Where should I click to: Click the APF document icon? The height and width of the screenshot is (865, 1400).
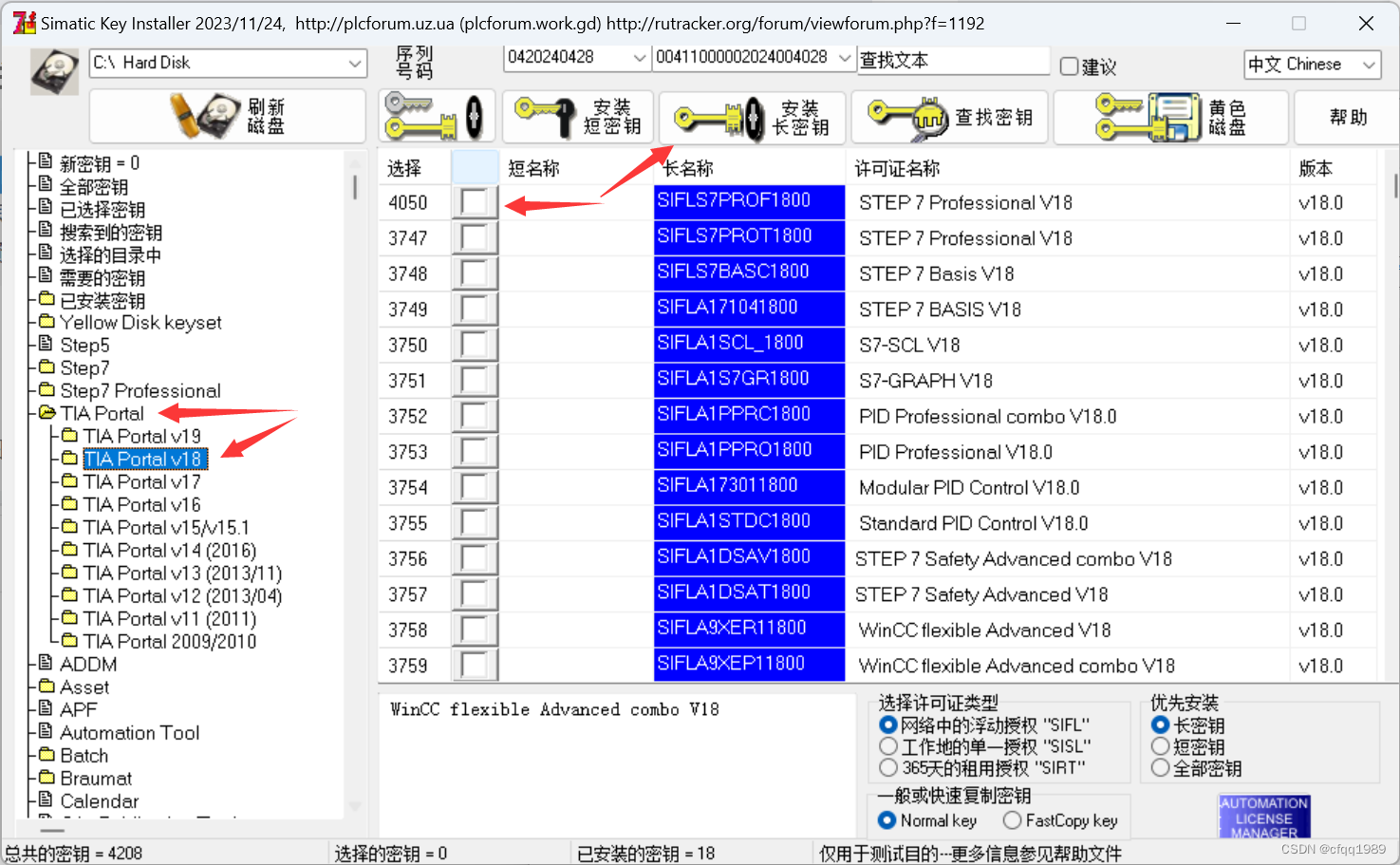(47, 709)
